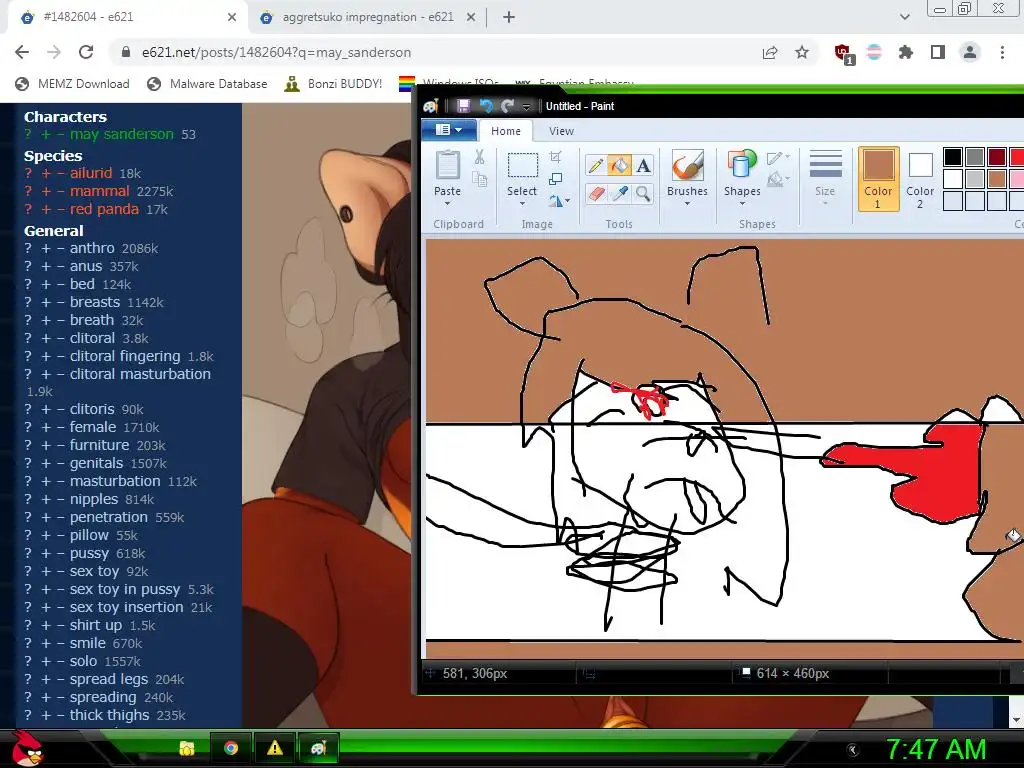Expand the Select dropdown arrow
1024x768 pixels.
[522, 204]
